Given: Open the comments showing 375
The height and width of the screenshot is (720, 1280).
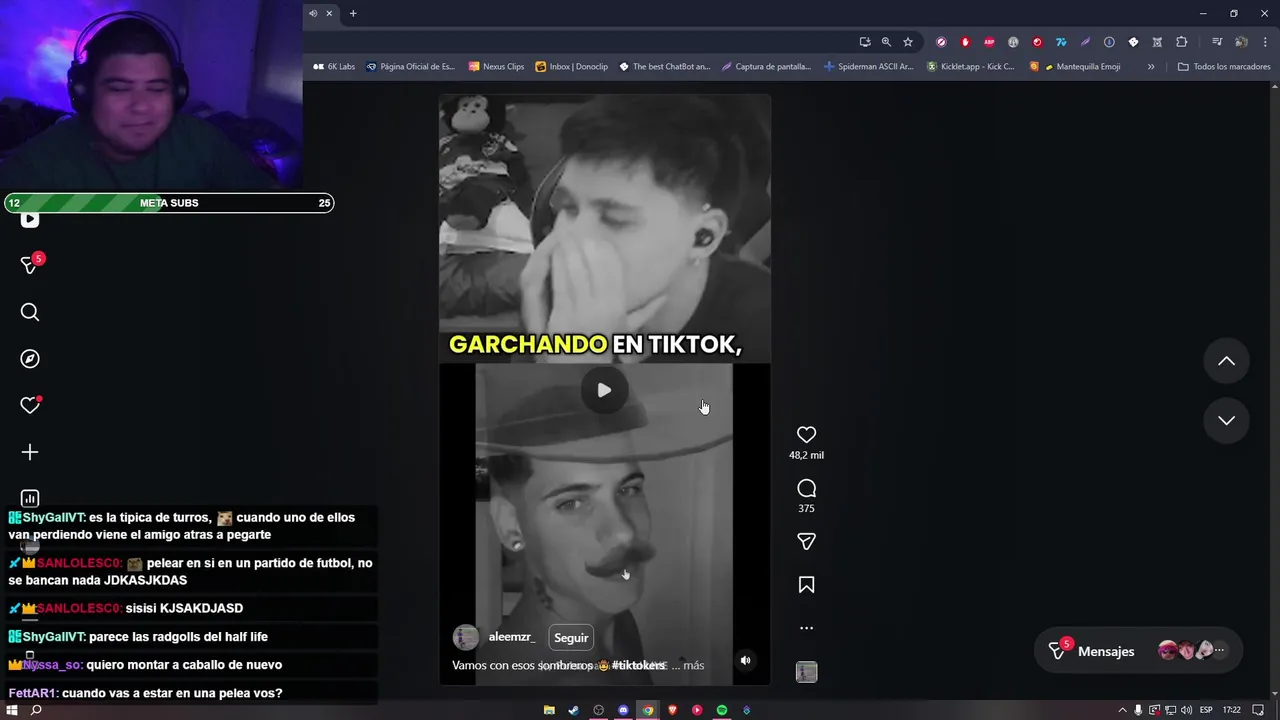Looking at the screenshot, I should click(x=806, y=488).
